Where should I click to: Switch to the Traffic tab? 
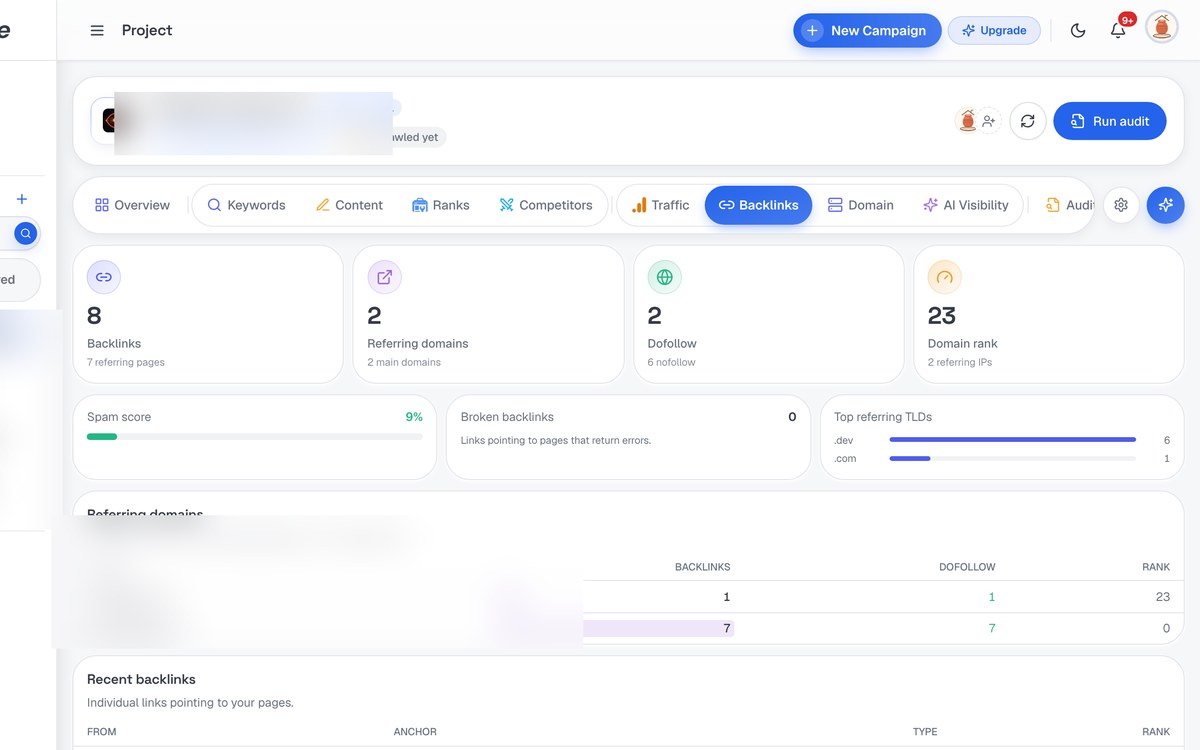click(660, 205)
